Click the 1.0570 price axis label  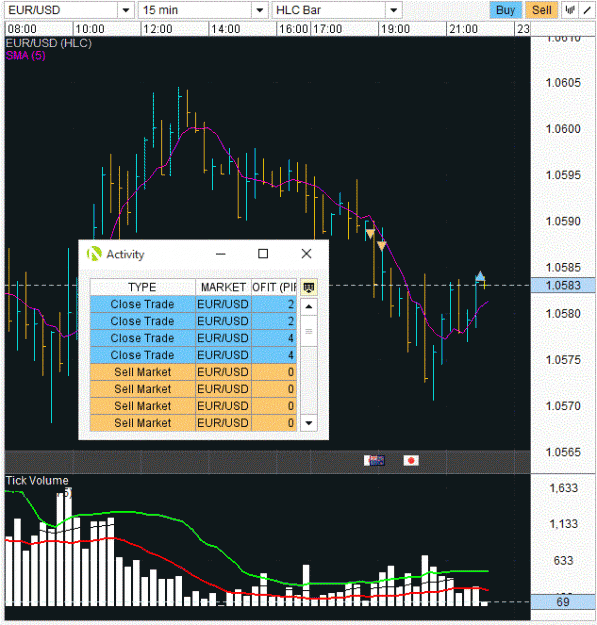coord(563,406)
